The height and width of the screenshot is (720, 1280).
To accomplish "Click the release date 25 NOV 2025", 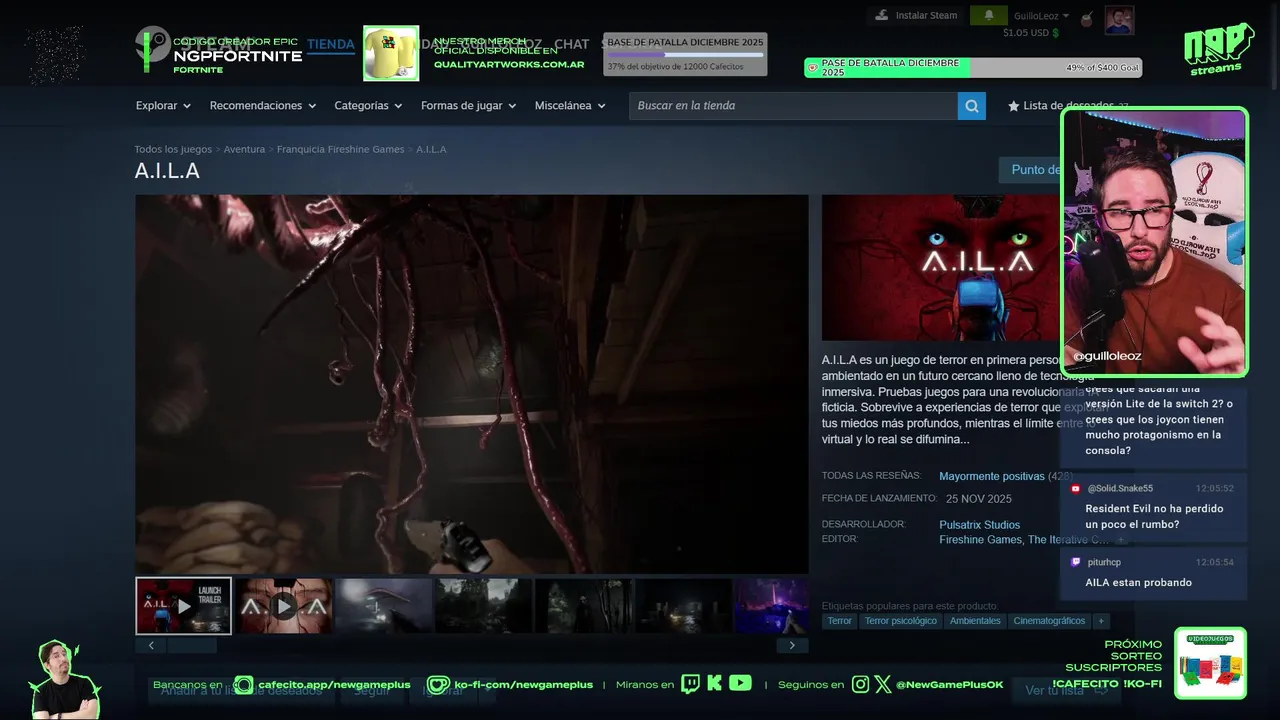I will [979, 498].
